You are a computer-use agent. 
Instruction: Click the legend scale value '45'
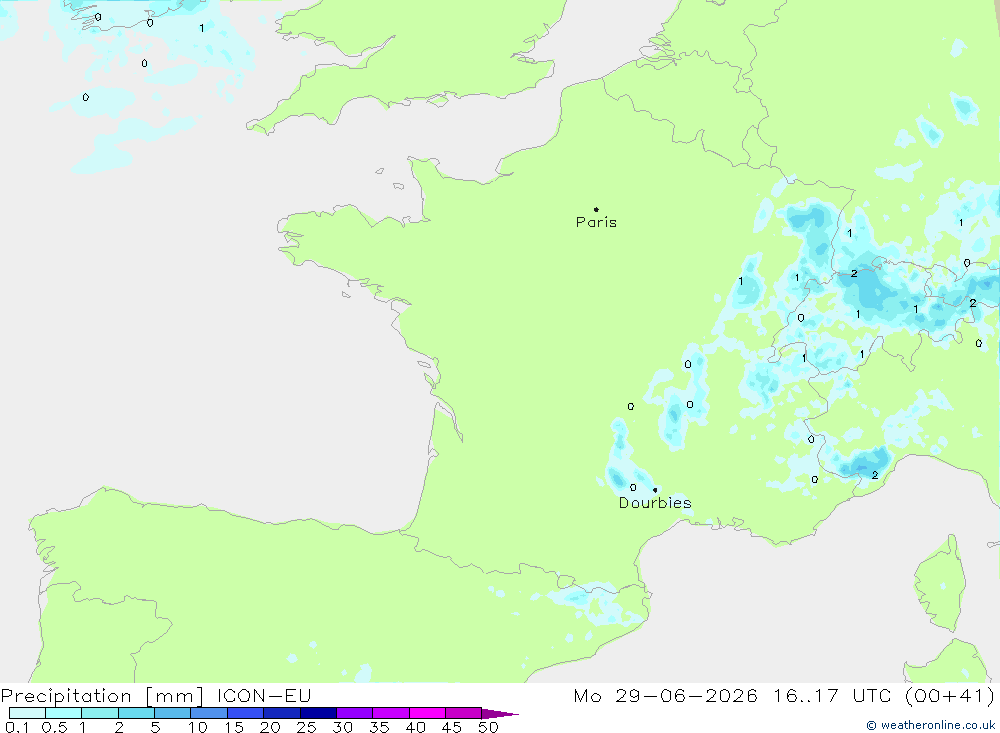click(x=452, y=727)
